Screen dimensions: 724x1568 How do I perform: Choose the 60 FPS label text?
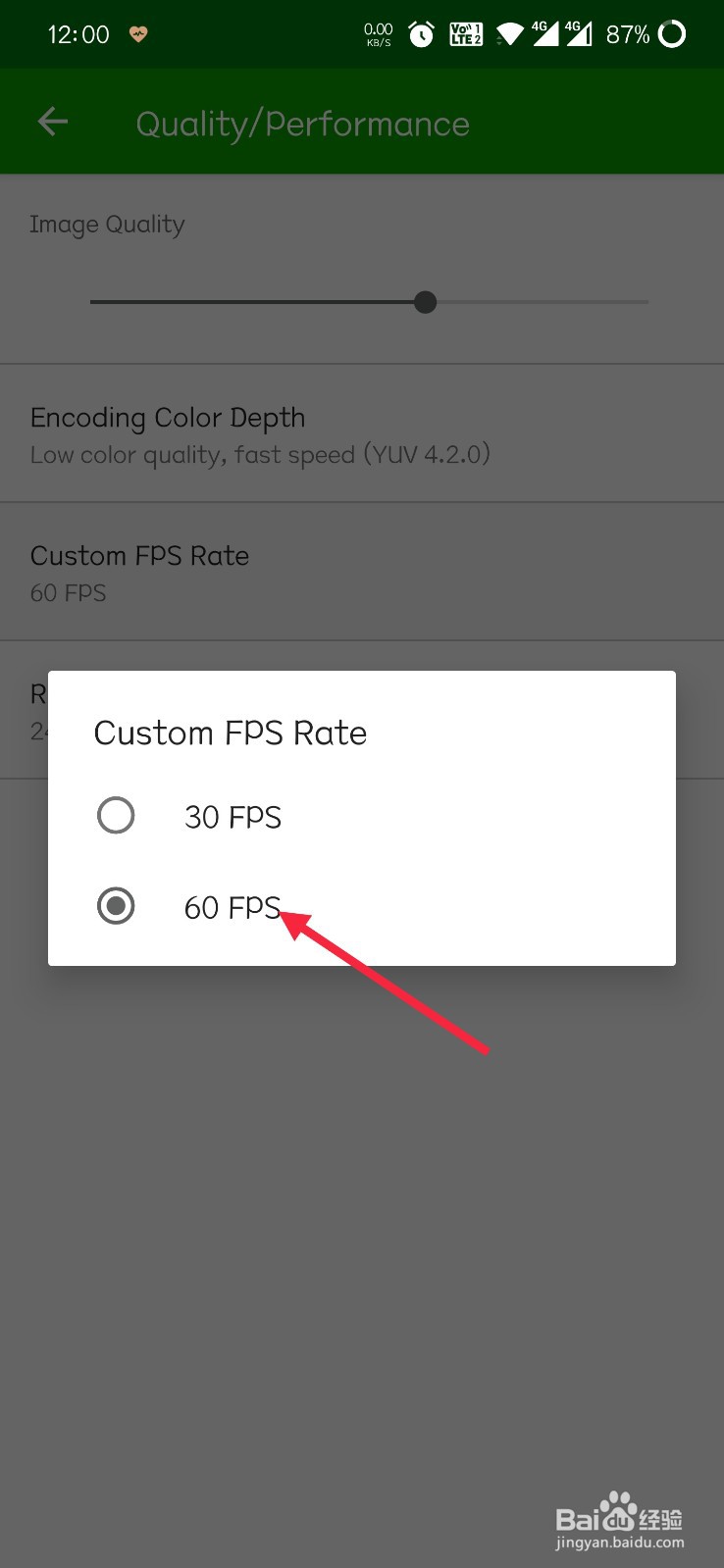(x=233, y=907)
